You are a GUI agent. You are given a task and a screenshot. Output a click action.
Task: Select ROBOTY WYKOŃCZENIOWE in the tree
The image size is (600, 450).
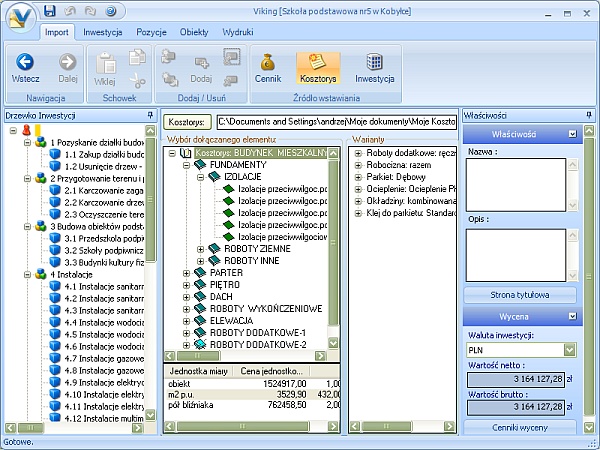coord(264,308)
